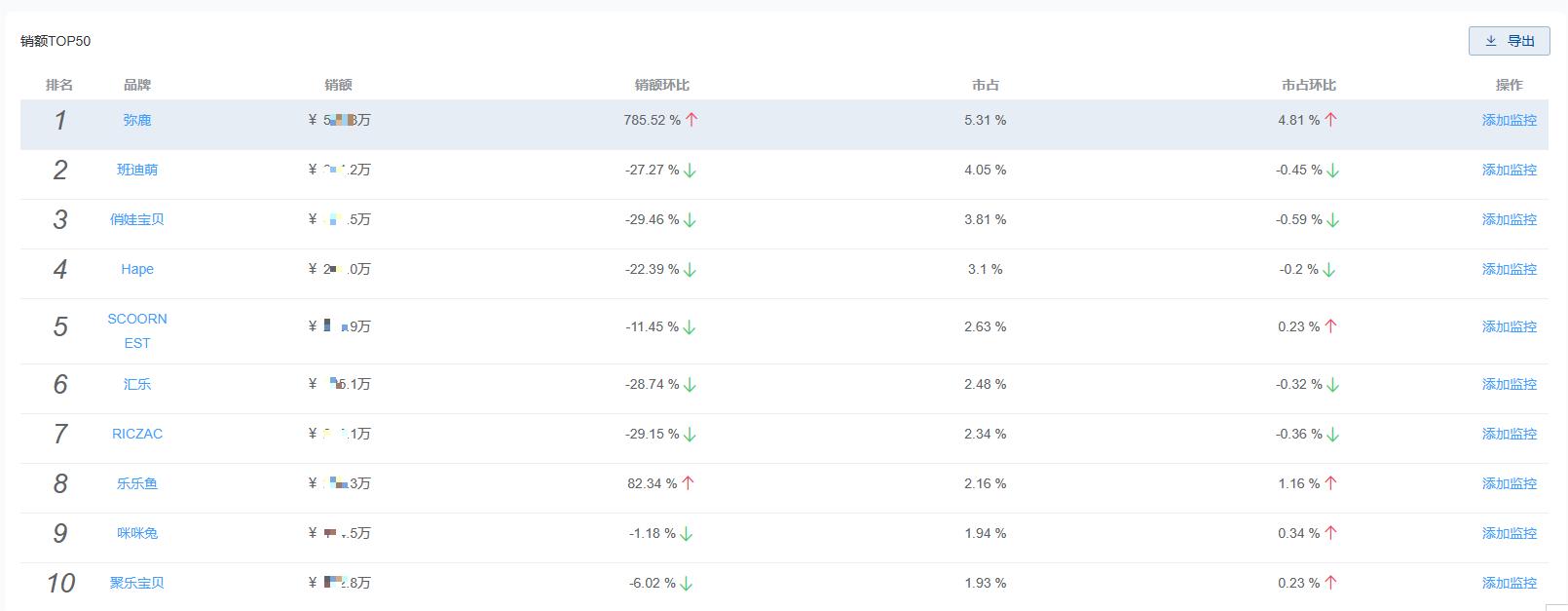
Task: Click the 销额环比 column header
Action: click(661, 85)
